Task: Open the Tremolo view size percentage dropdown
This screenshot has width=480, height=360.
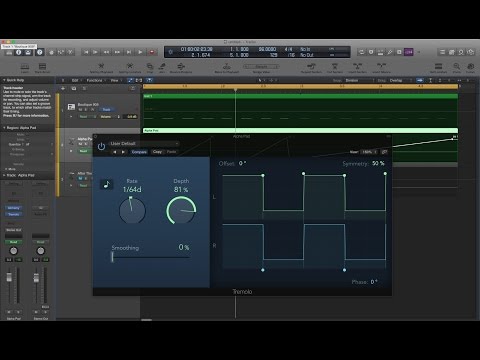Action: 369,152
